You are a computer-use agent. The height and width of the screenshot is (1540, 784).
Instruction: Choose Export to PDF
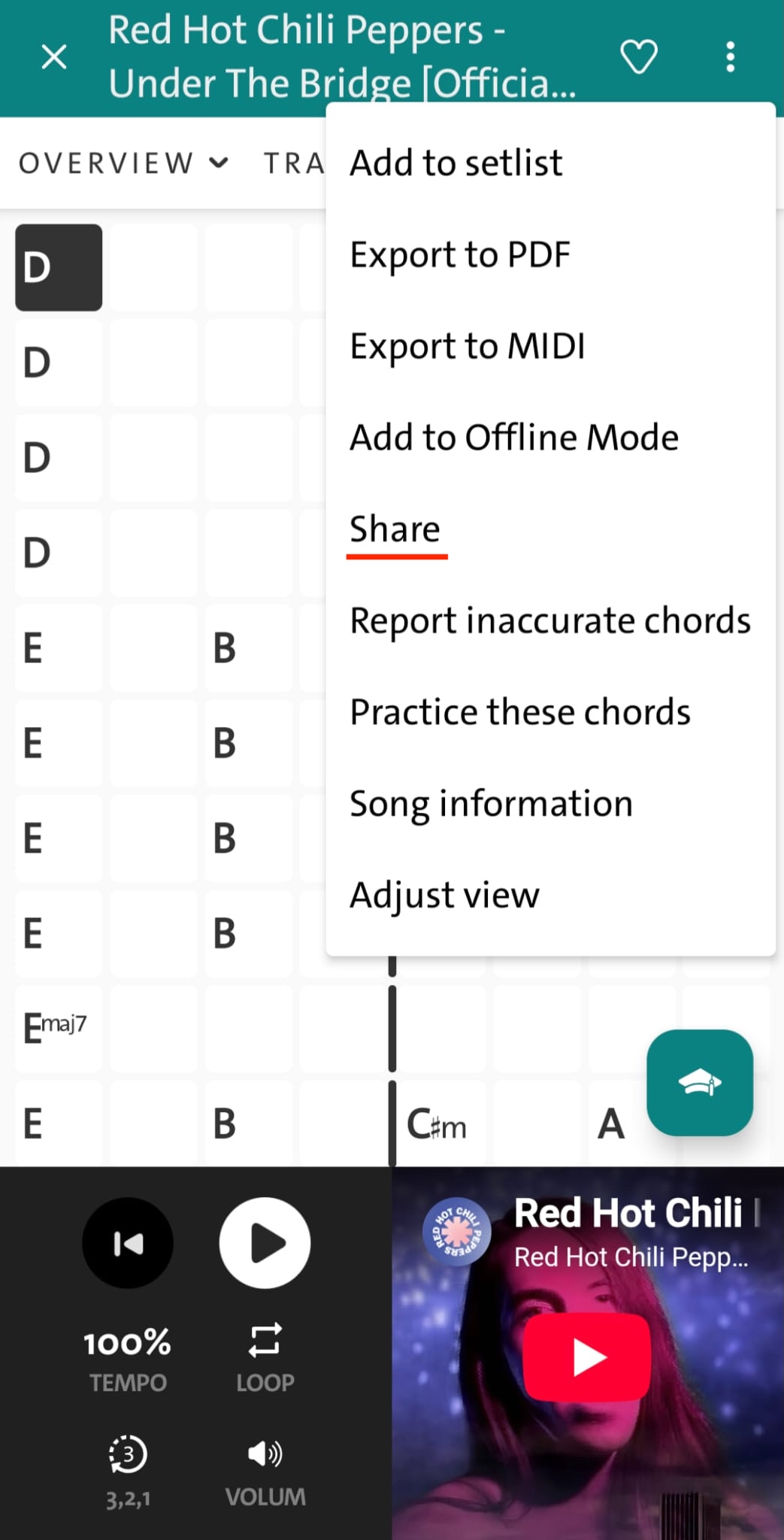(550, 255)
